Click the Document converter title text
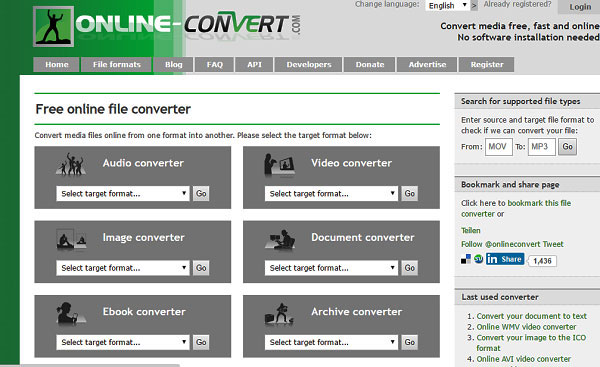Viewport: 600px width, 367px height. pos(362,238)
